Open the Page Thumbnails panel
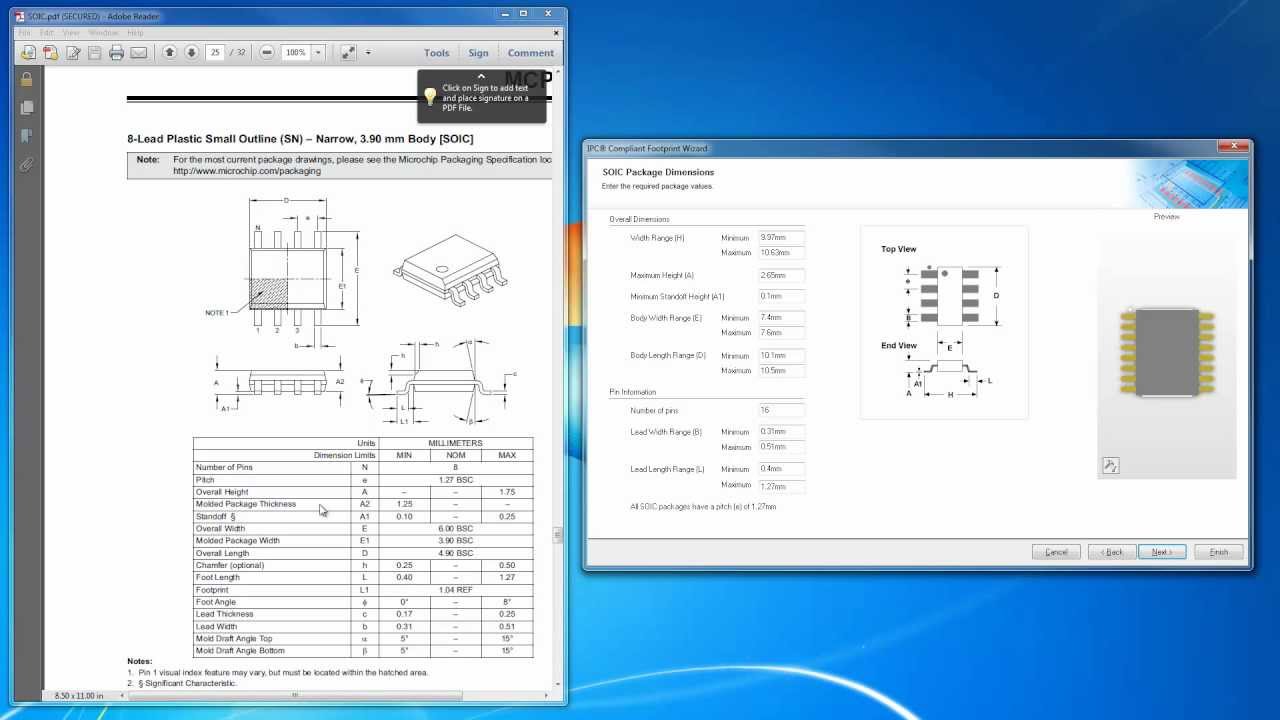 (x=26, y=107)
